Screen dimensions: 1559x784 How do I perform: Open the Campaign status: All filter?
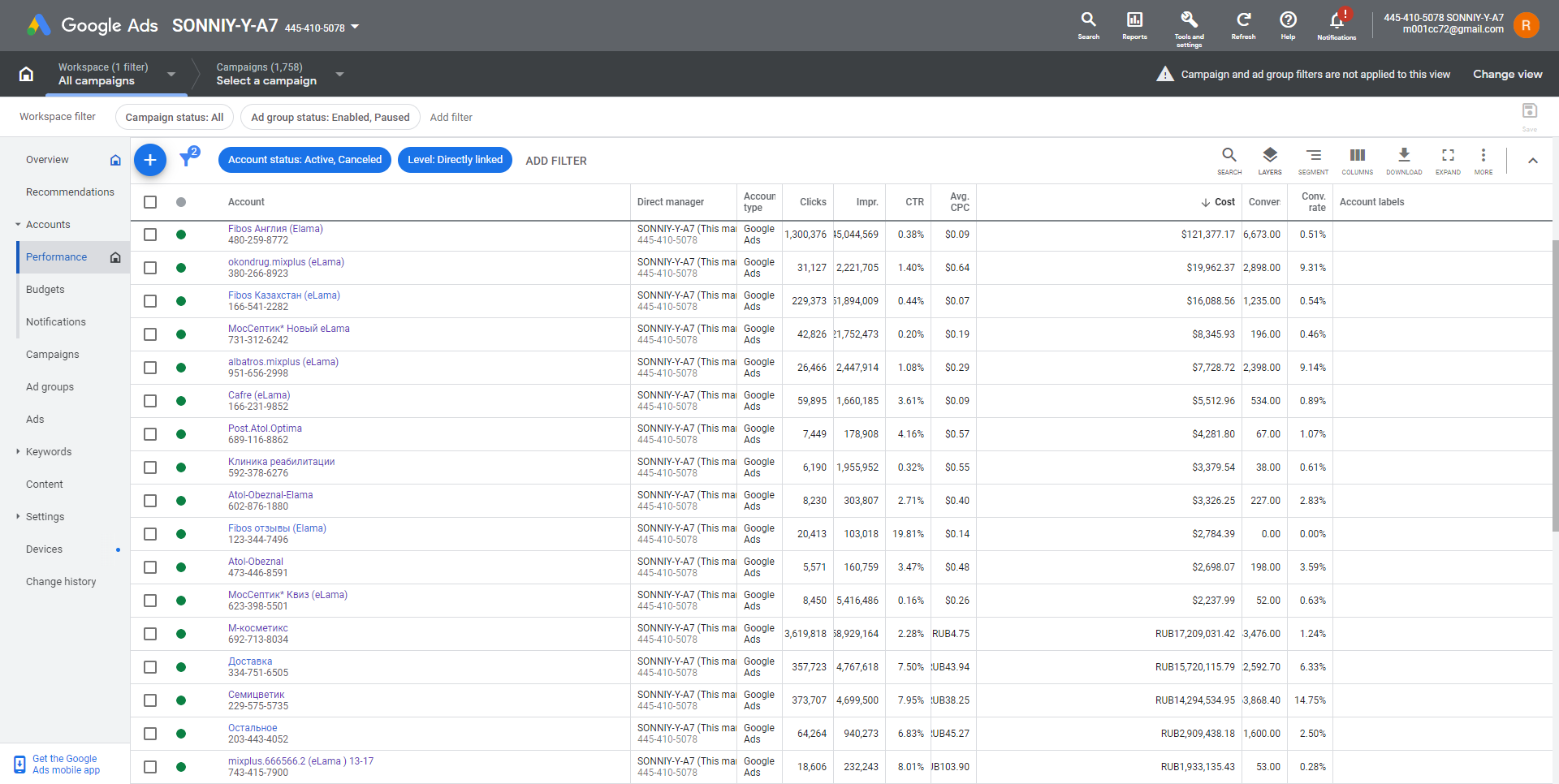coord(175,117)
